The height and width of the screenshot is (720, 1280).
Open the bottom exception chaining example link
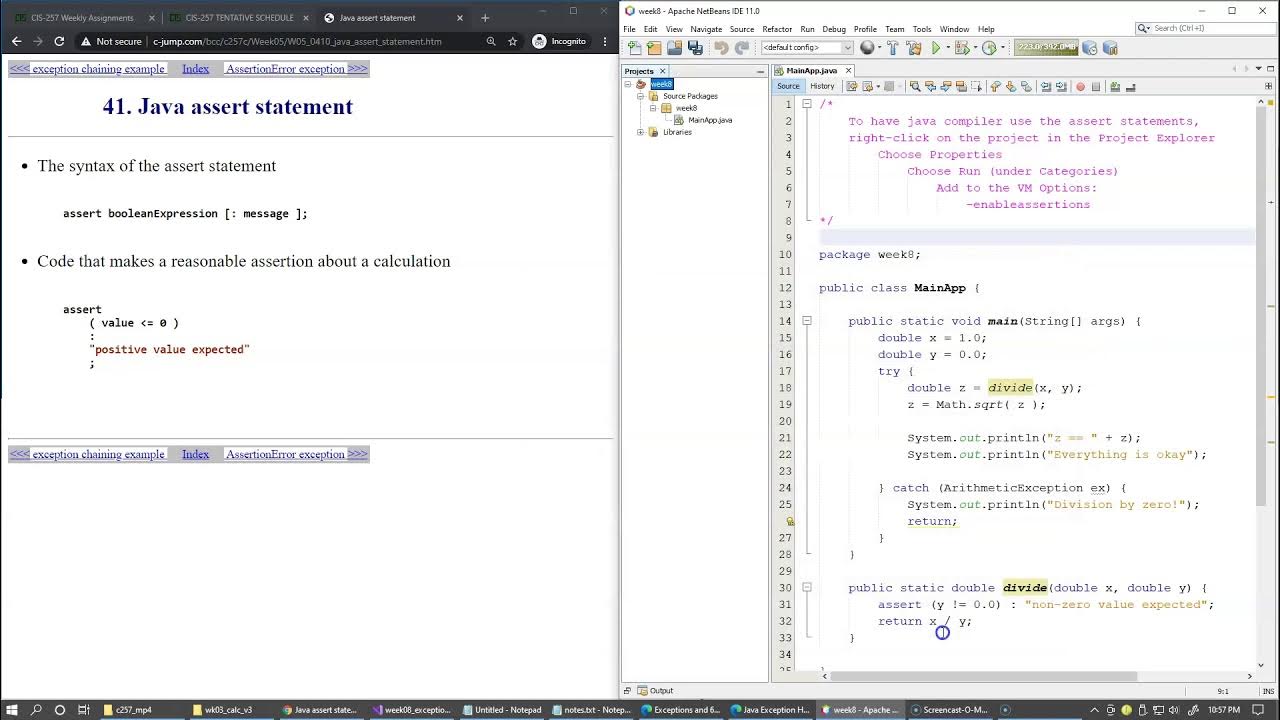(x=88, y=454)
